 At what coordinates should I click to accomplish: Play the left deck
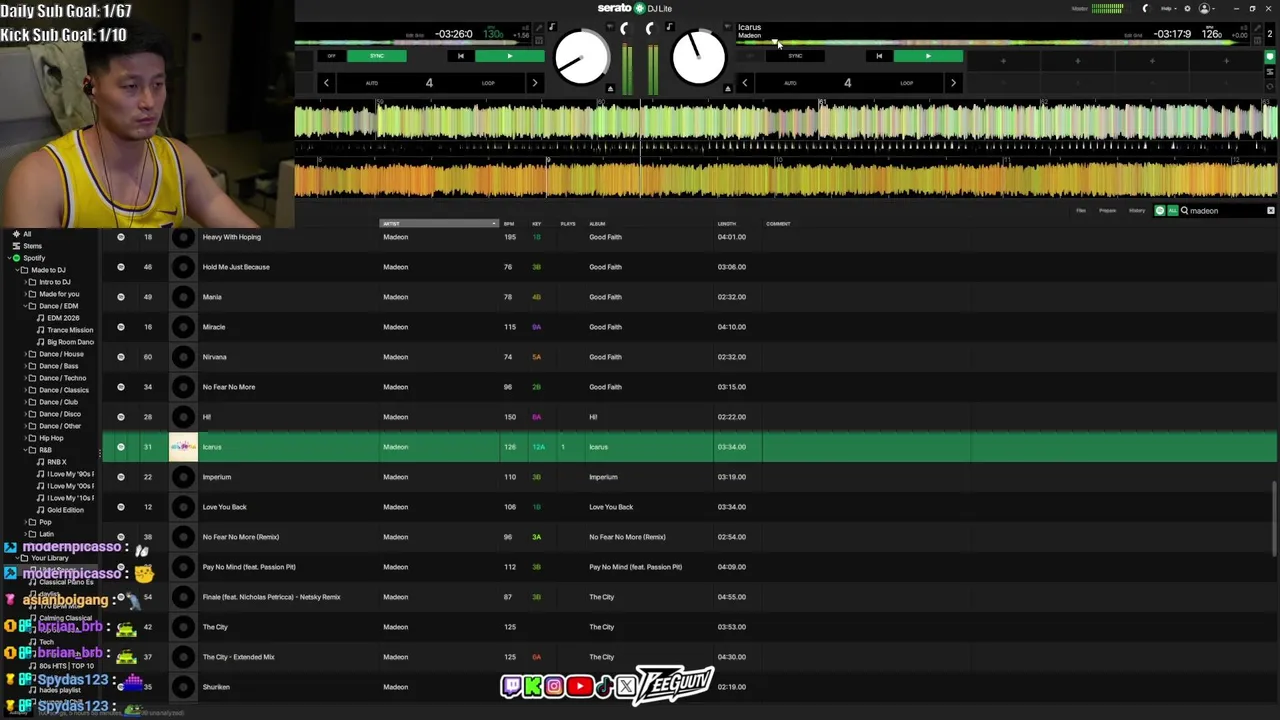509,56
